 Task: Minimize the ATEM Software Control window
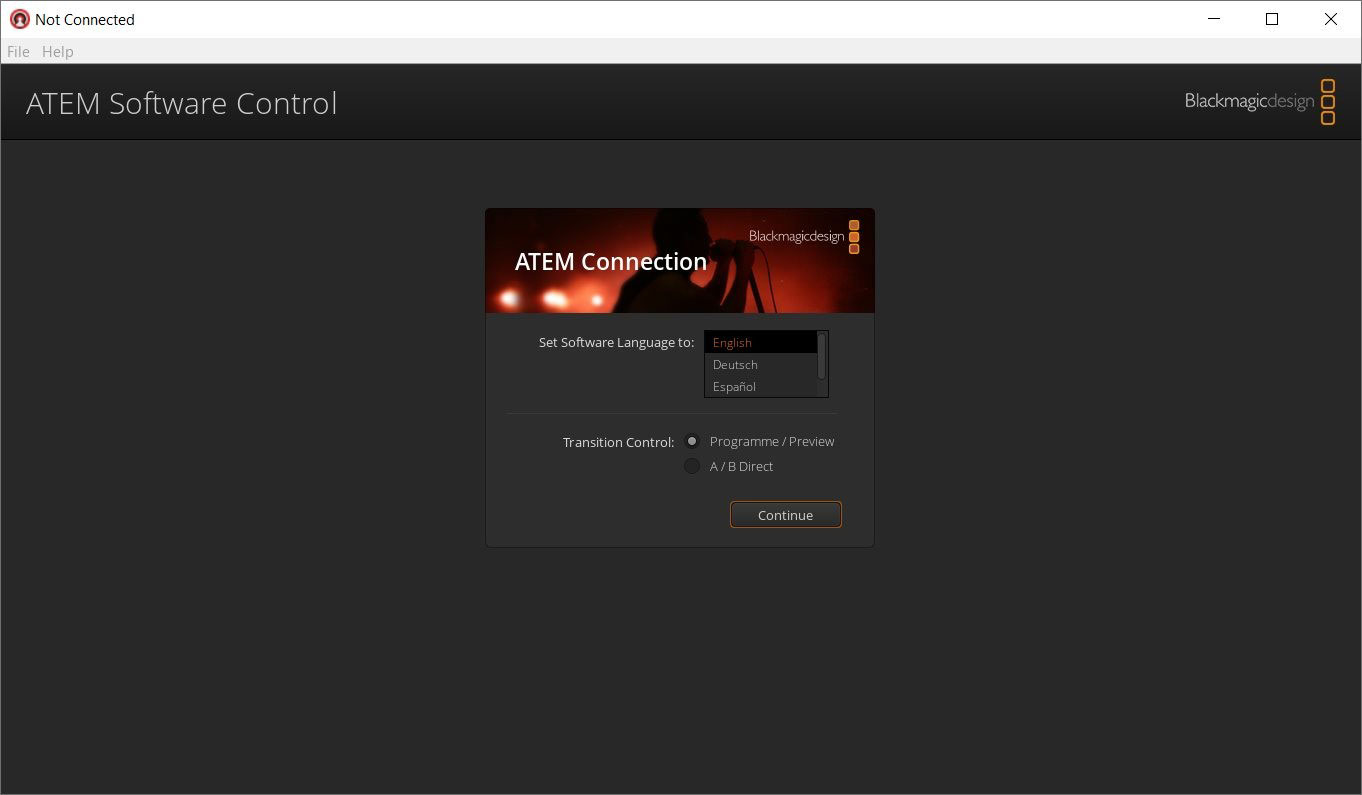coord(1213,19)
